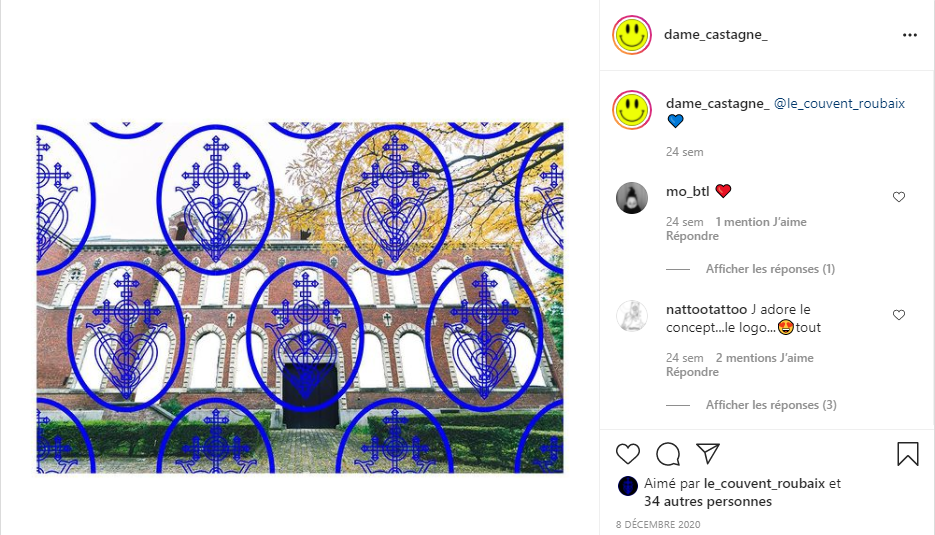
Task: Reply to nattootattoo via Répondre
Action: click(x=692, y=372)
